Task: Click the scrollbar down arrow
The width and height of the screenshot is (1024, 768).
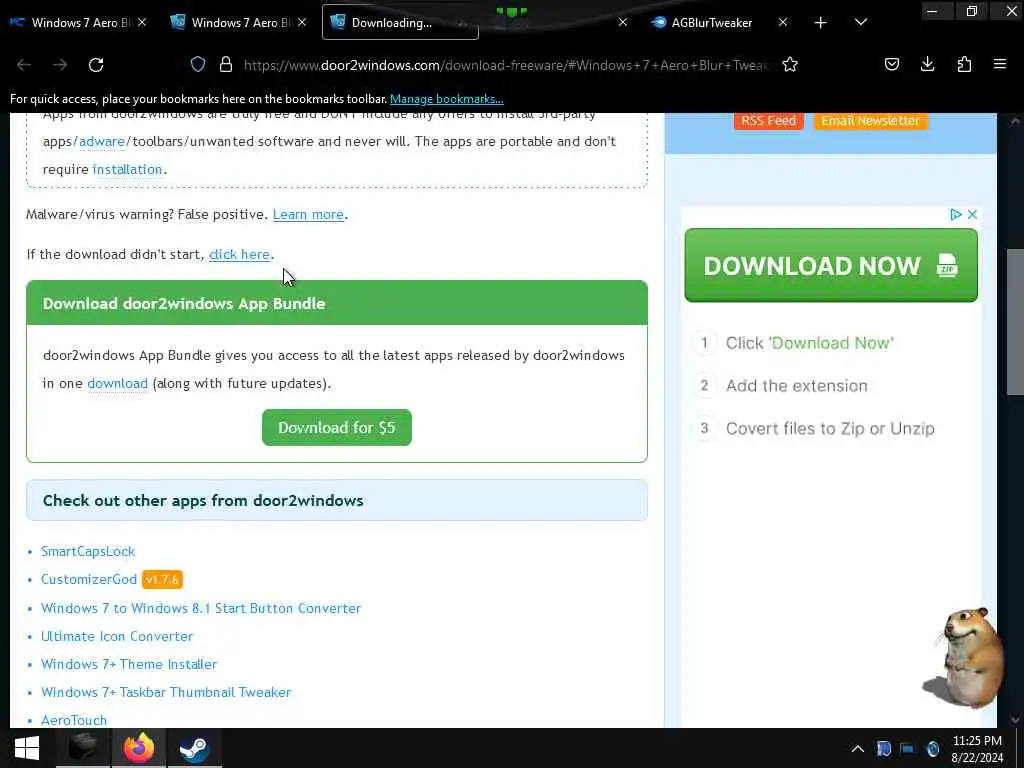Action: (1015, 720)
